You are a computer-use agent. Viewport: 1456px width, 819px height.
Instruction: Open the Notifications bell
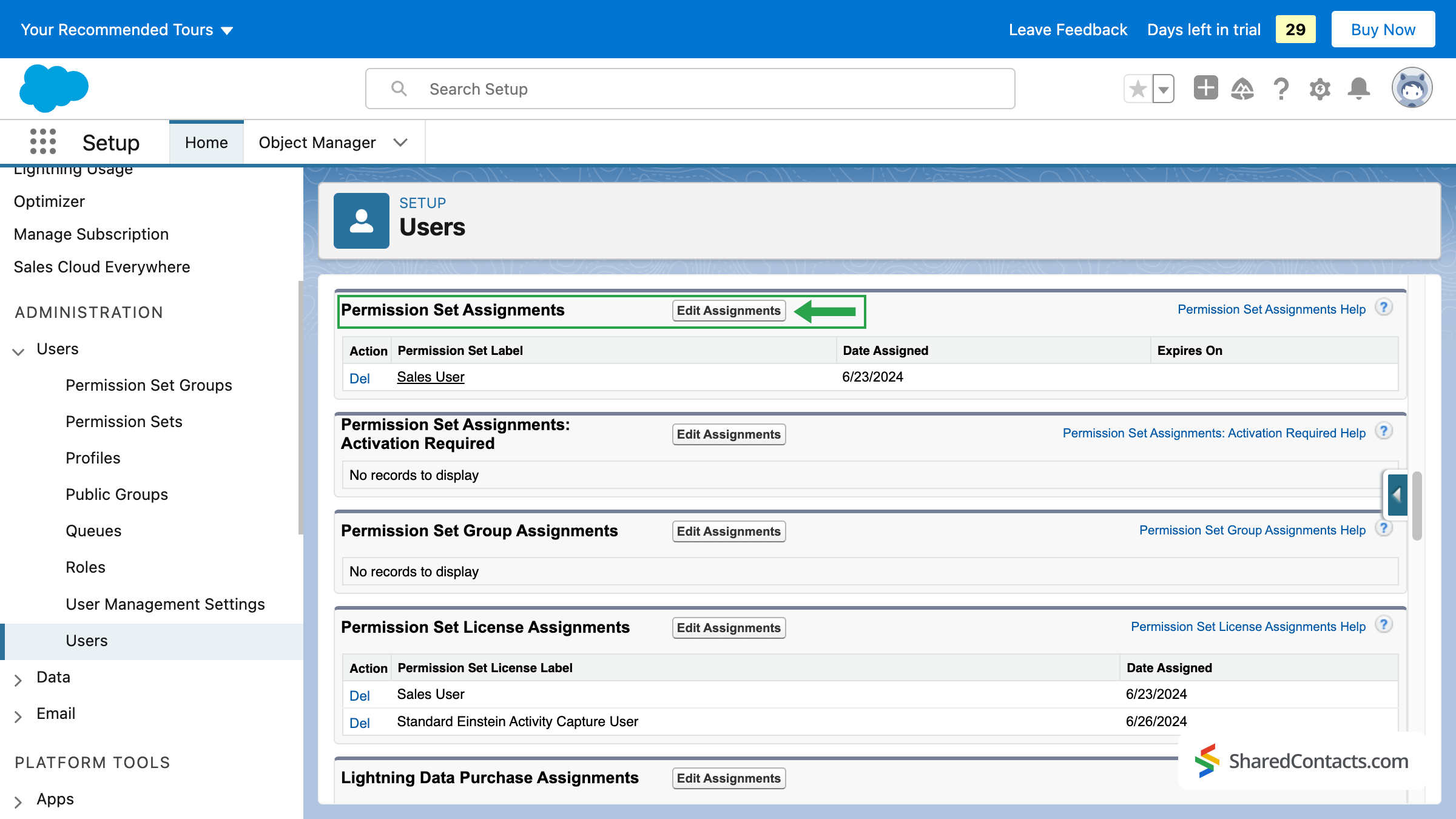pos(1359,89)
